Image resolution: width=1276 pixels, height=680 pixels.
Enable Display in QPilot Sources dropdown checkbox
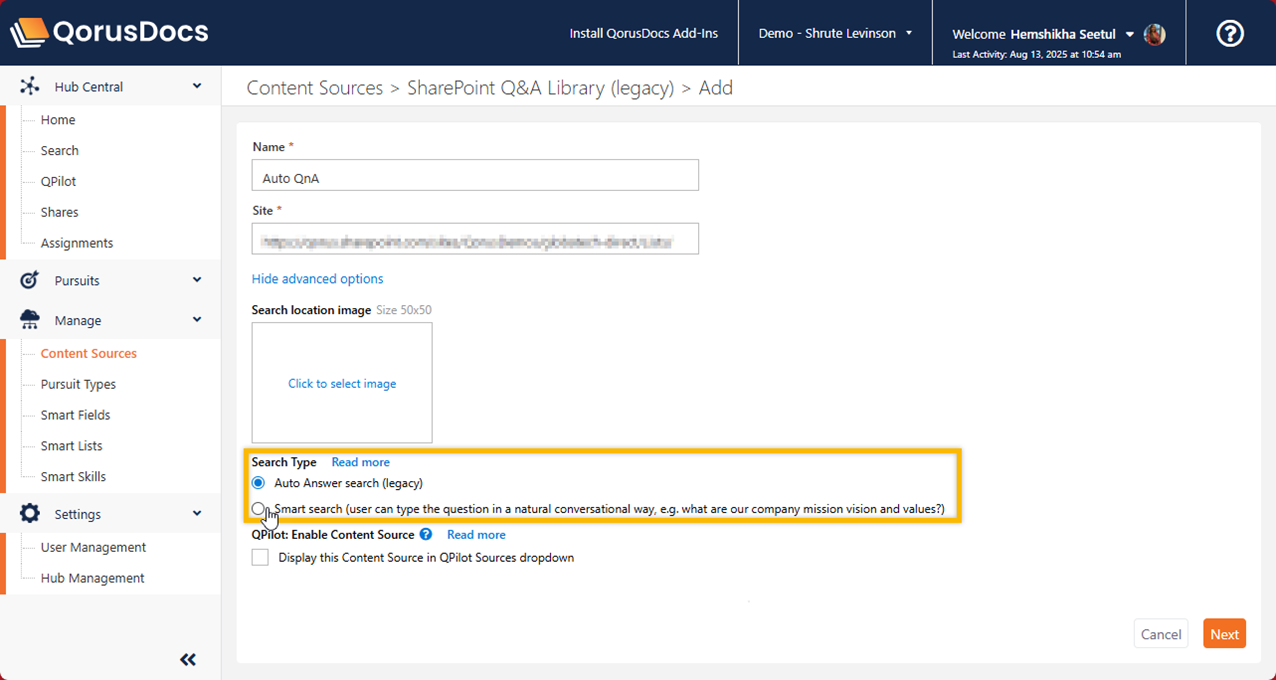click(x=260, y=558)
